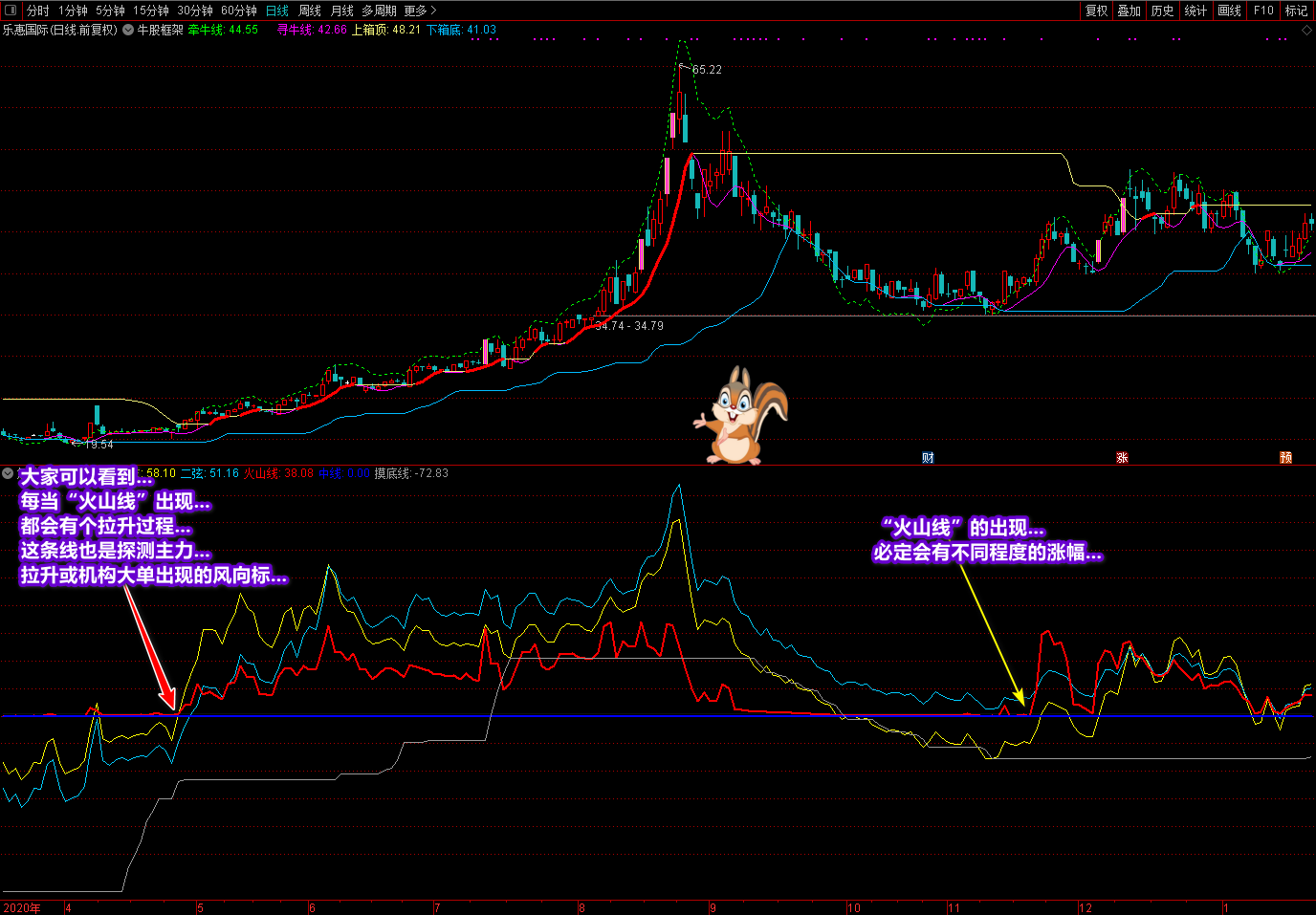Image resolution: width=1316 pixels, height=915 pixels.
Task: Click the 65.22 peak price label
Action: click(707, 70)
